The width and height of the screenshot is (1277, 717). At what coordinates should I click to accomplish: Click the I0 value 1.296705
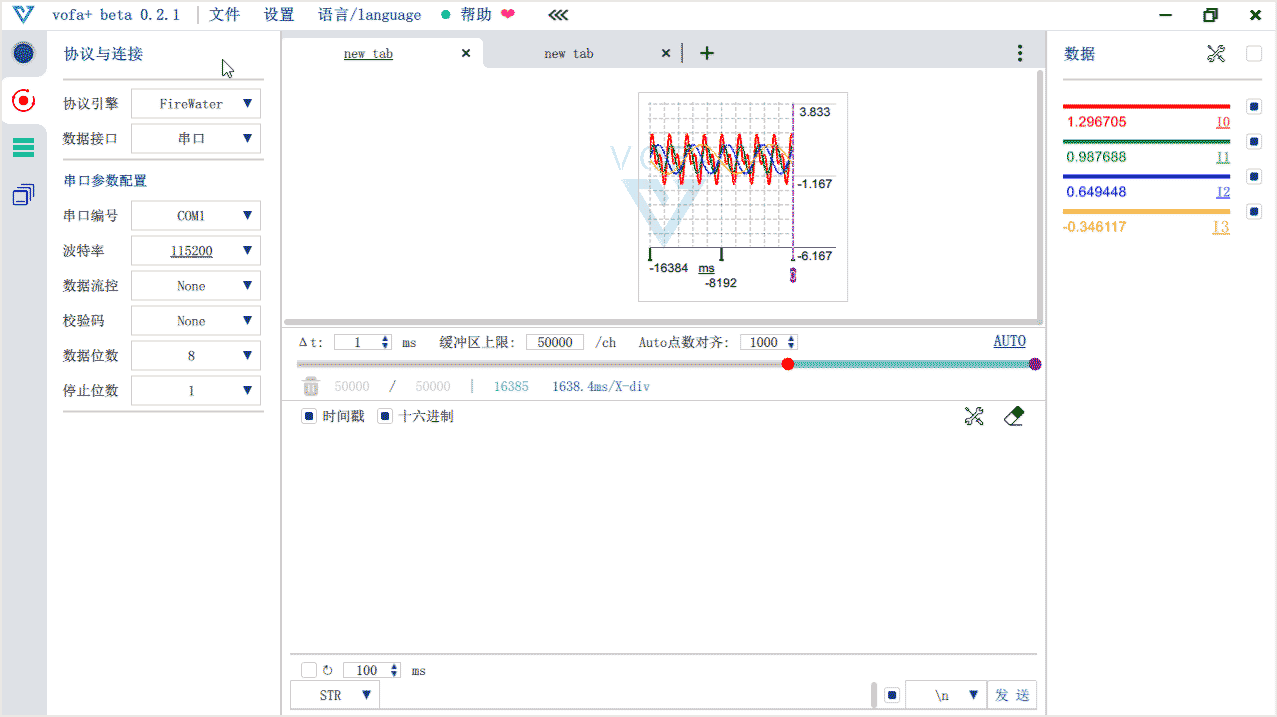1096,122
